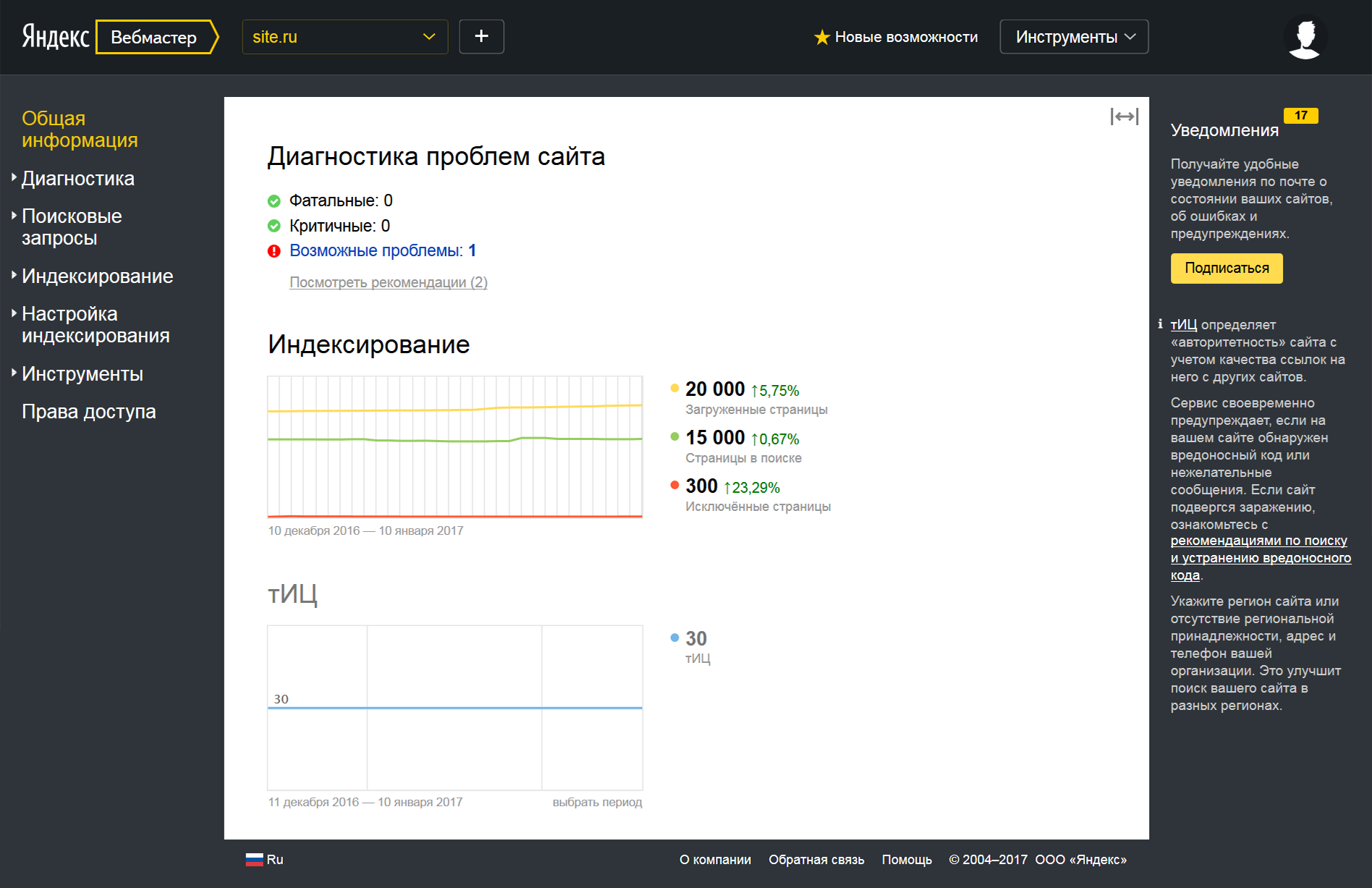Click the indexing history chart
Viewport: 1372px width, 888px height.
coord(455,447)
